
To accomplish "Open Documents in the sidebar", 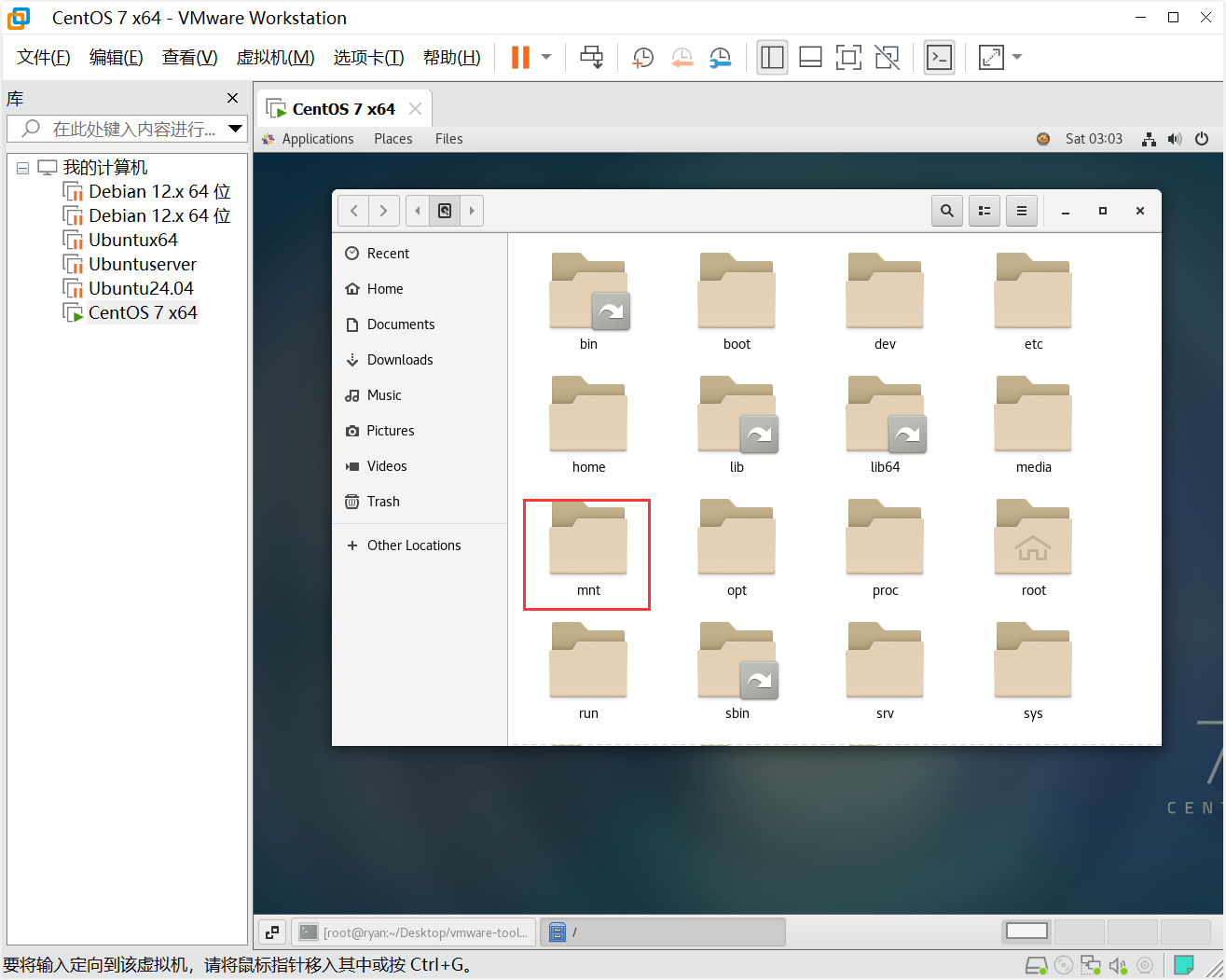I will (420, 324).
